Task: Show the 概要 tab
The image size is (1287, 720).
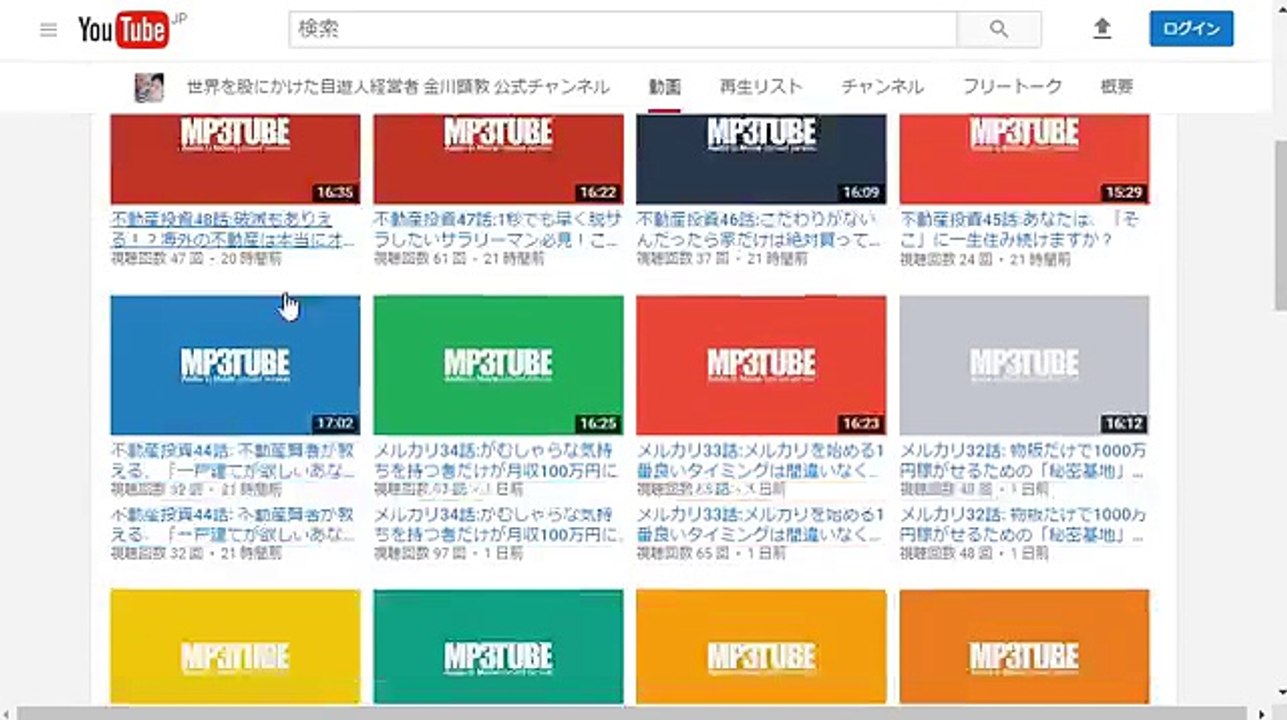Action: [1117, 87]
